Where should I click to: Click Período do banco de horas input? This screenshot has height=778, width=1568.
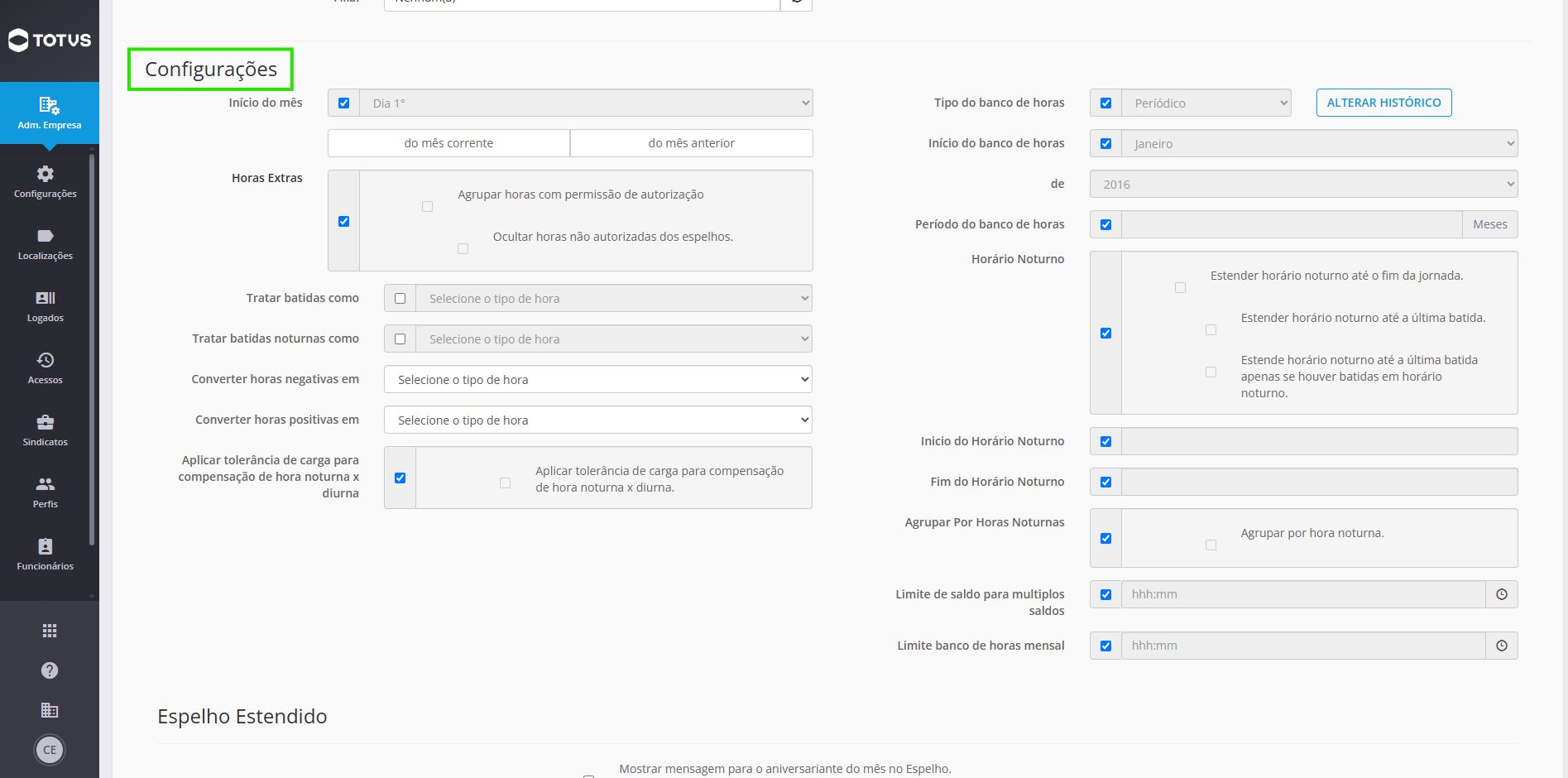tap(1292, 224)
